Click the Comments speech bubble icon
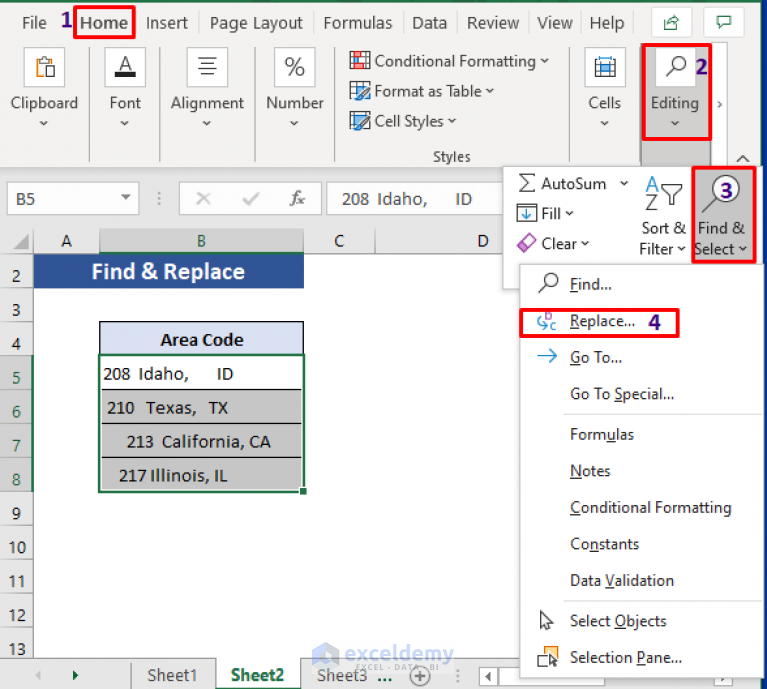This screenshot has height=689, width=767. [x=723, y=22]
